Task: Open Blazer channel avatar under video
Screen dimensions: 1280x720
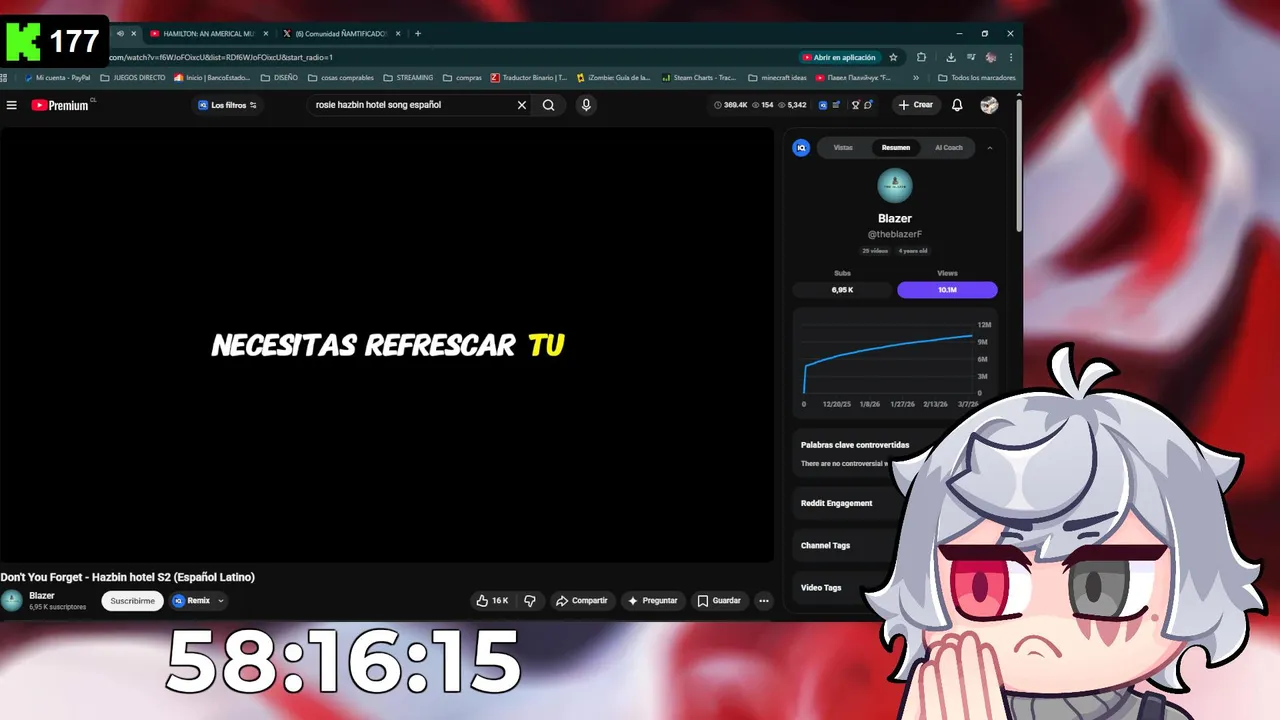Action: tap(12, 600)
